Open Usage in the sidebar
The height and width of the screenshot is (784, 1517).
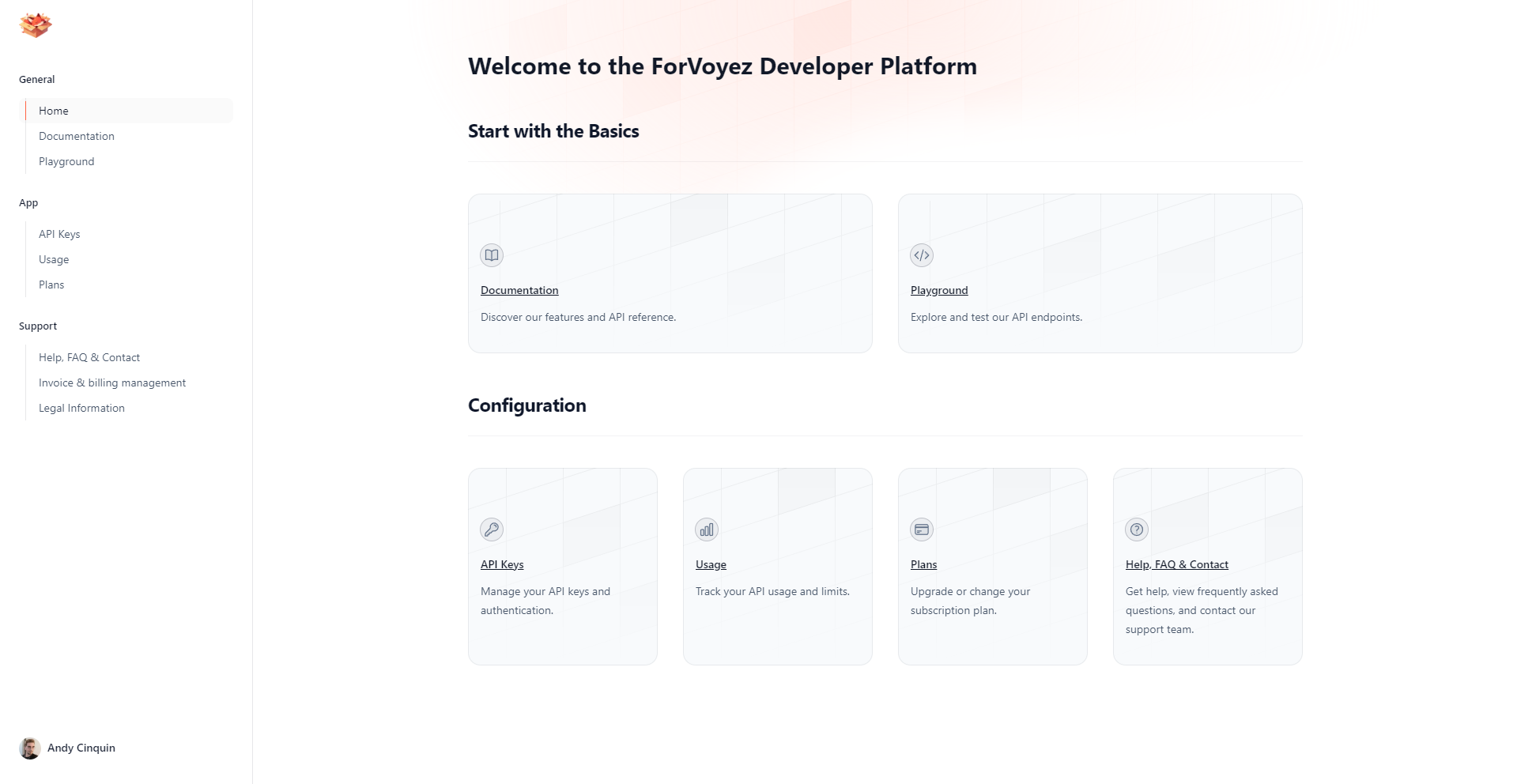pos(54,259)
